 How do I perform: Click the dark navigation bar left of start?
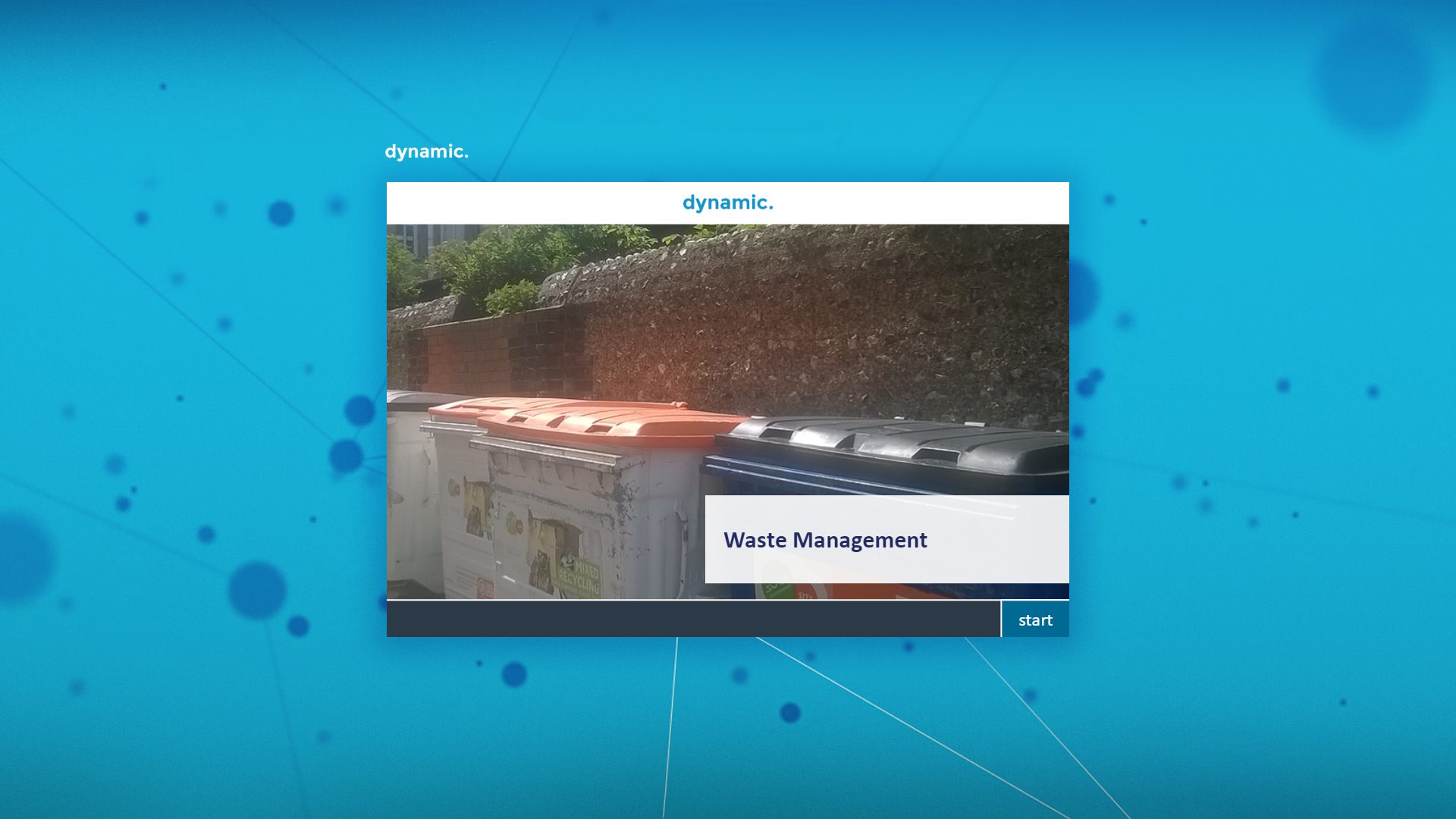(x=692, y=620)
